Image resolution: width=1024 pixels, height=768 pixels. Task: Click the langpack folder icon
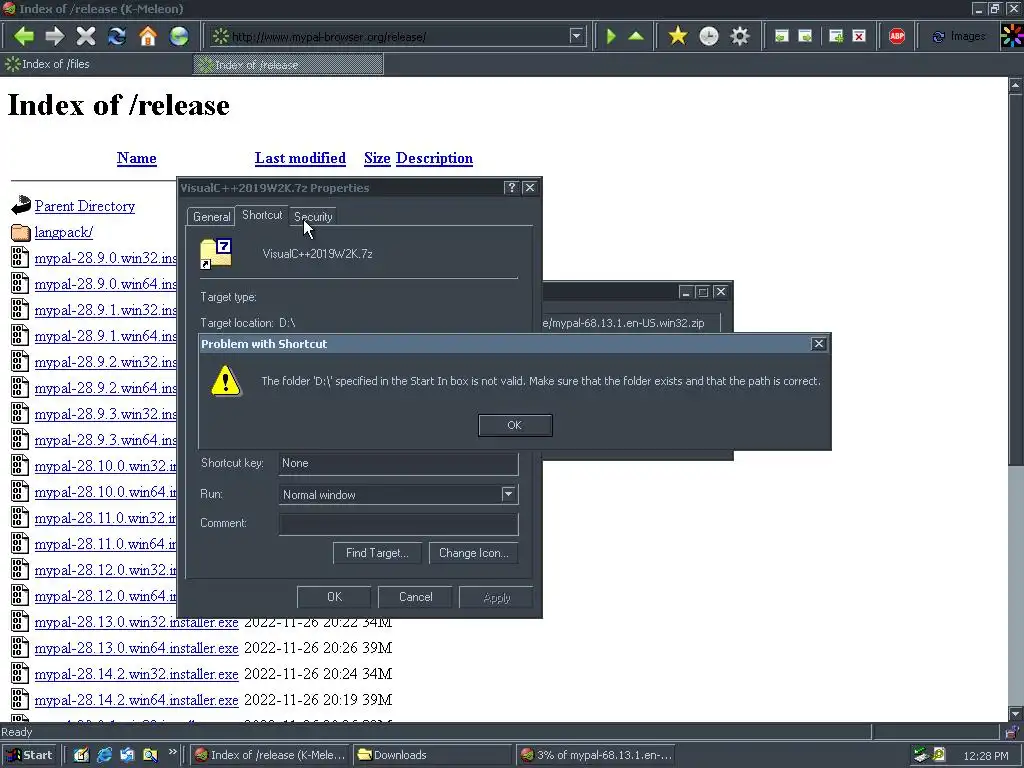tap(21, 232)
